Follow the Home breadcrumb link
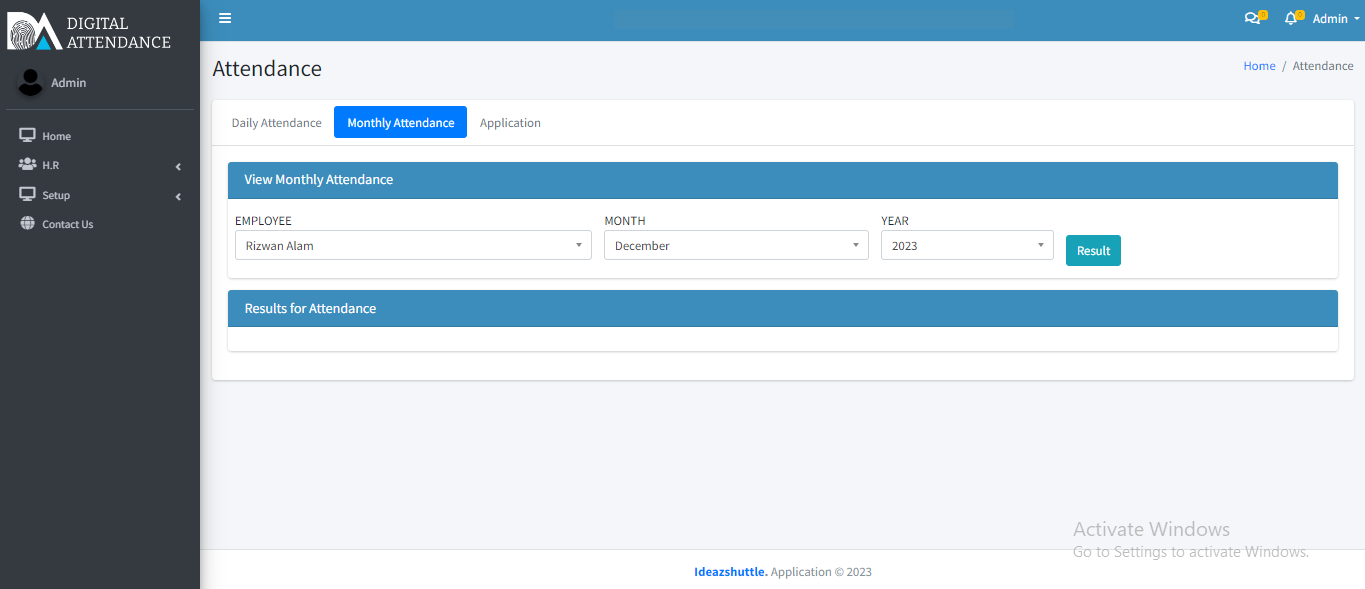The image size is (1365, 589). pyautogui.click(x=1259, y=66)
